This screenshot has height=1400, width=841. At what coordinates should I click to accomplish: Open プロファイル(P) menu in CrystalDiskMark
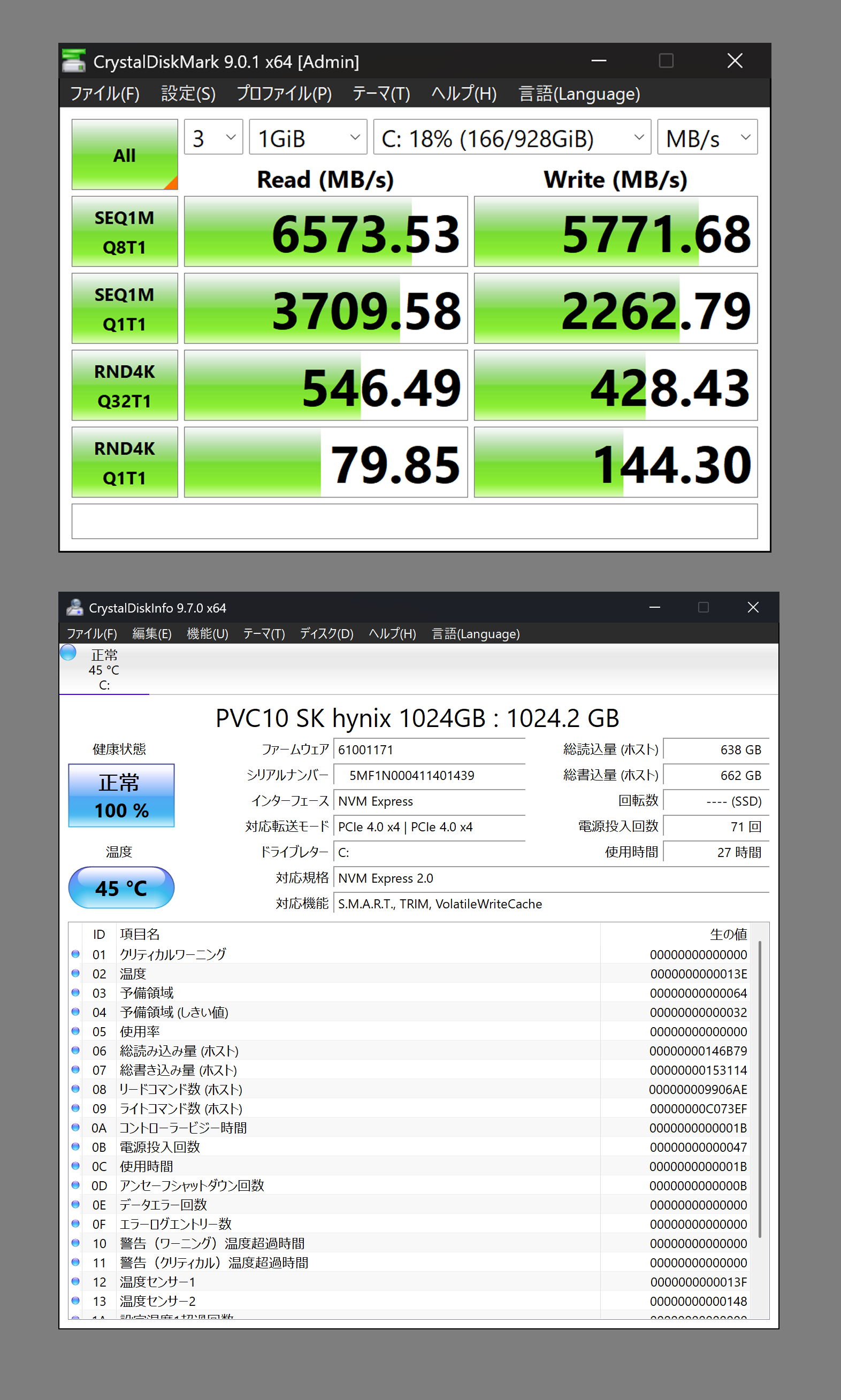(284, 94)
